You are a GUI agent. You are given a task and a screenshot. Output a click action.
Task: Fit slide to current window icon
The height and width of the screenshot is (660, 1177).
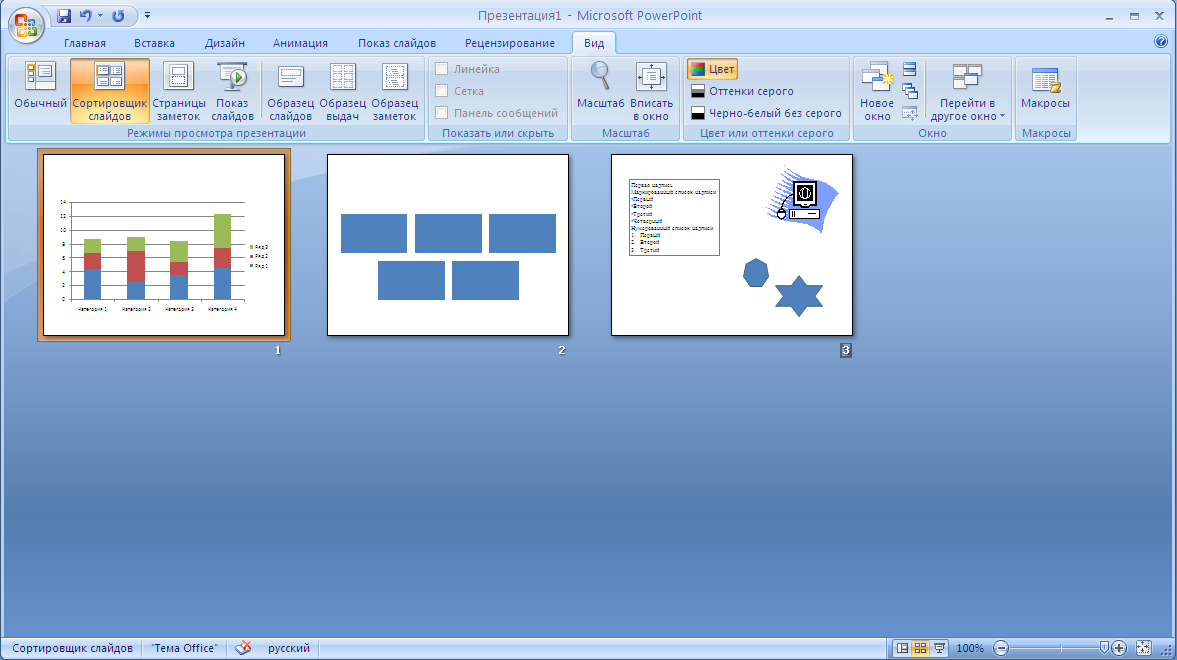tap(1143, 648)
